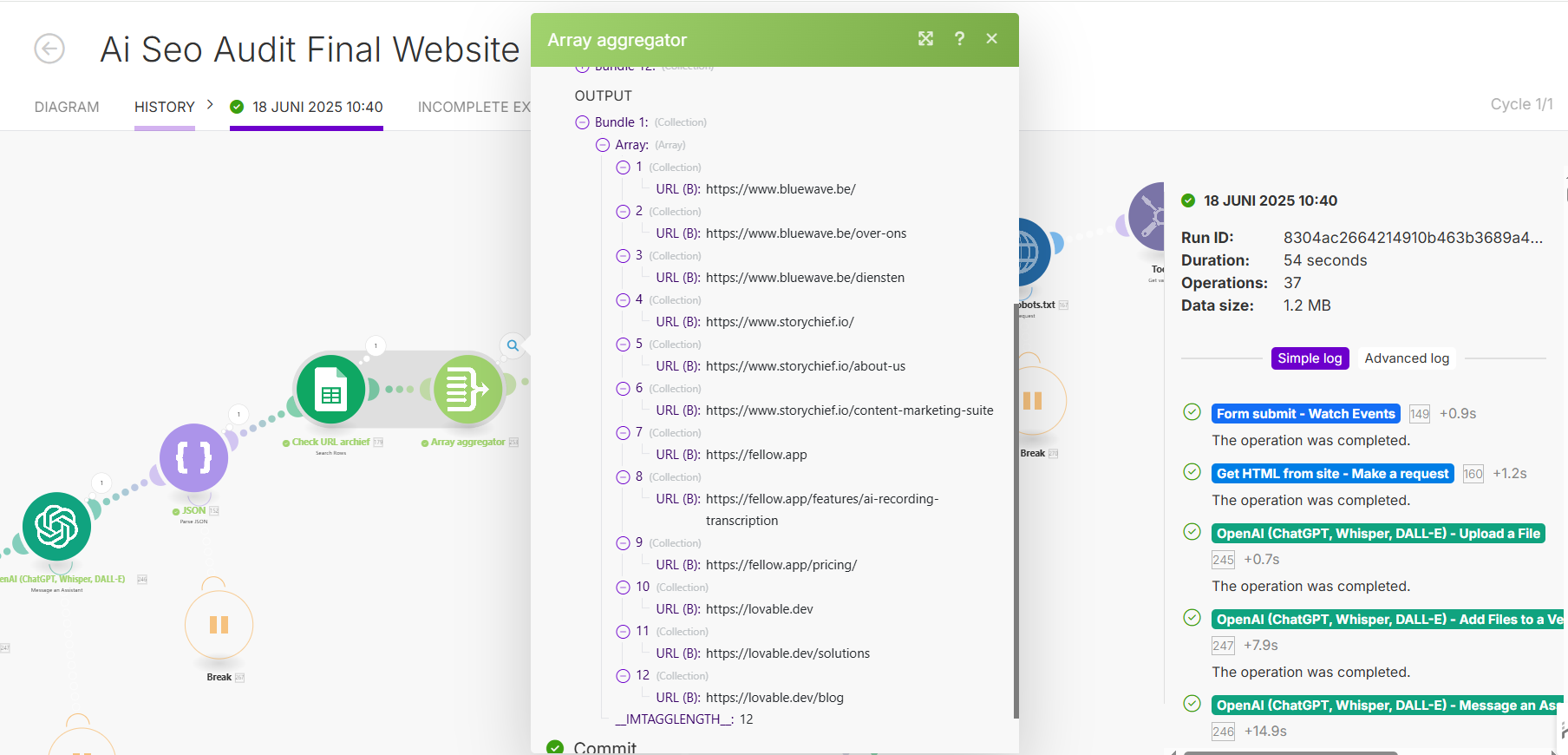Click the https://www.storychief.io/ URL value
Image resolution: width=1568 pixels, height=755 pixels.
pyautogui.click(x=780, y=322)
